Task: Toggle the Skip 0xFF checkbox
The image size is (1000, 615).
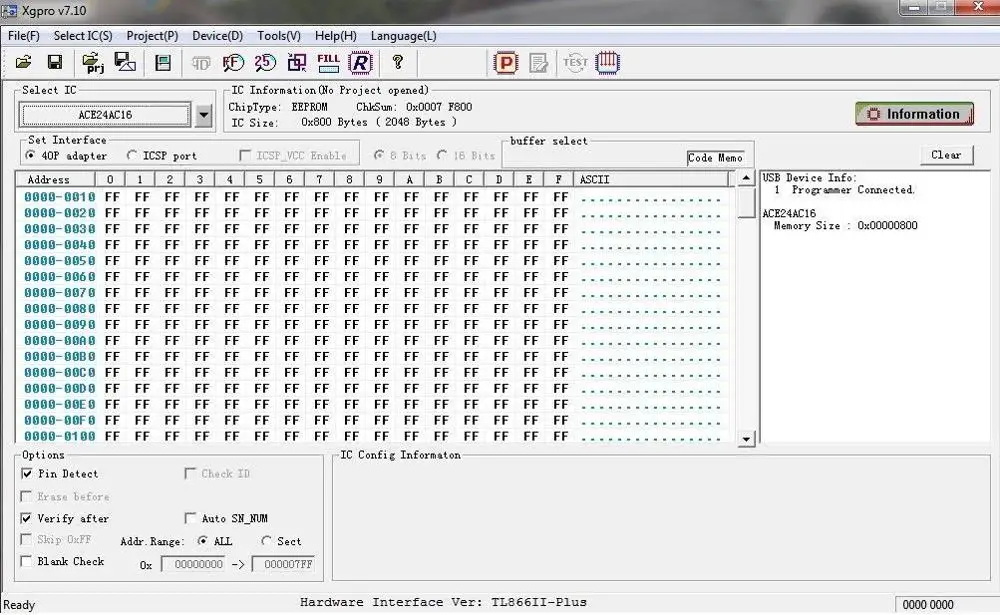Action: pyautogui.click(x=27, y=540)
